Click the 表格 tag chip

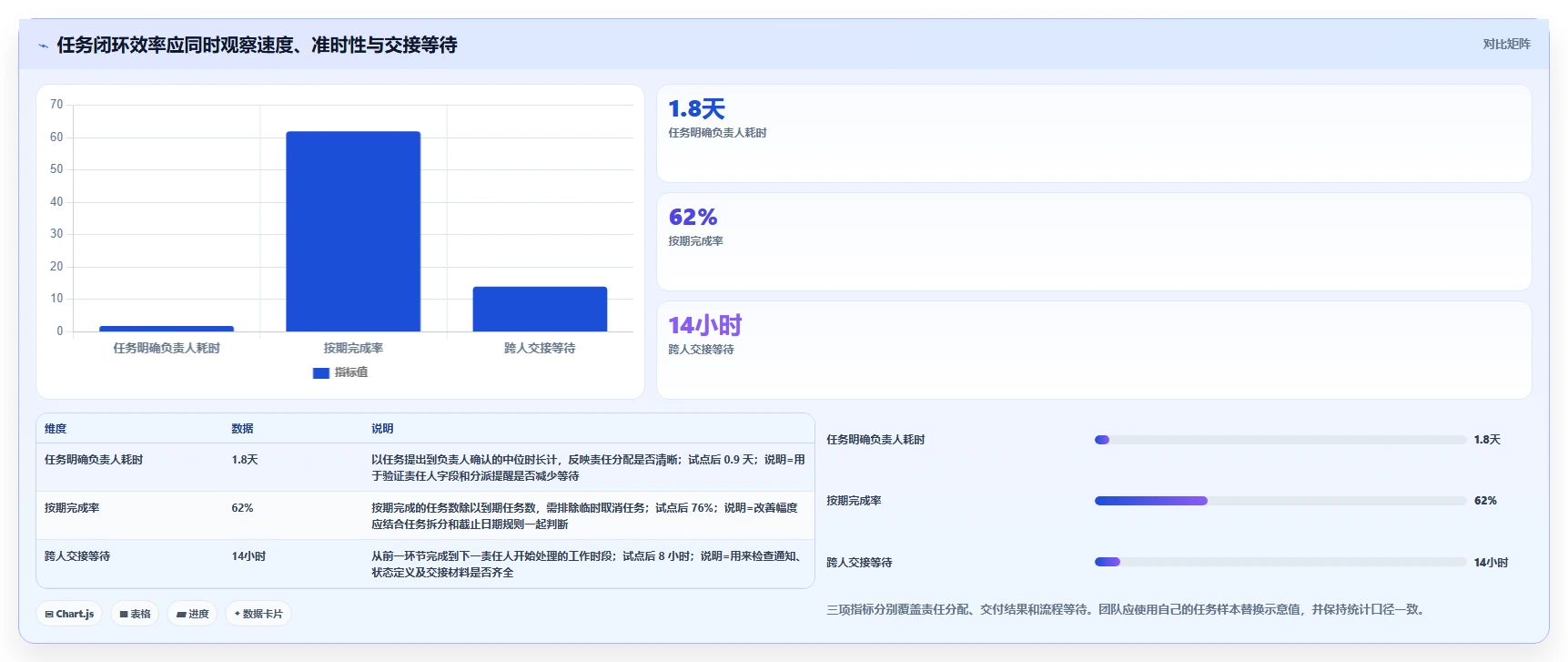pyautogui.click(x=135, y=614)
